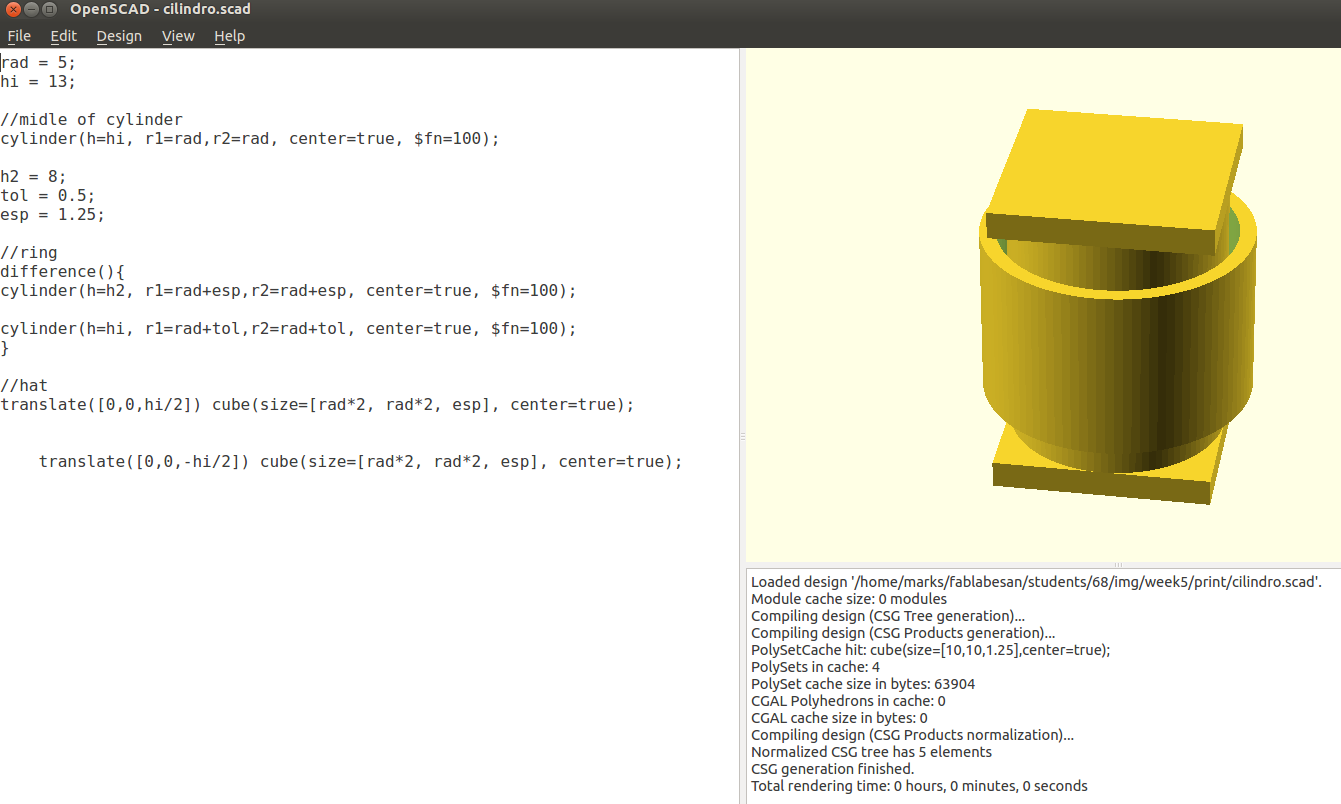Open the View menu

[x=178, y=36]
